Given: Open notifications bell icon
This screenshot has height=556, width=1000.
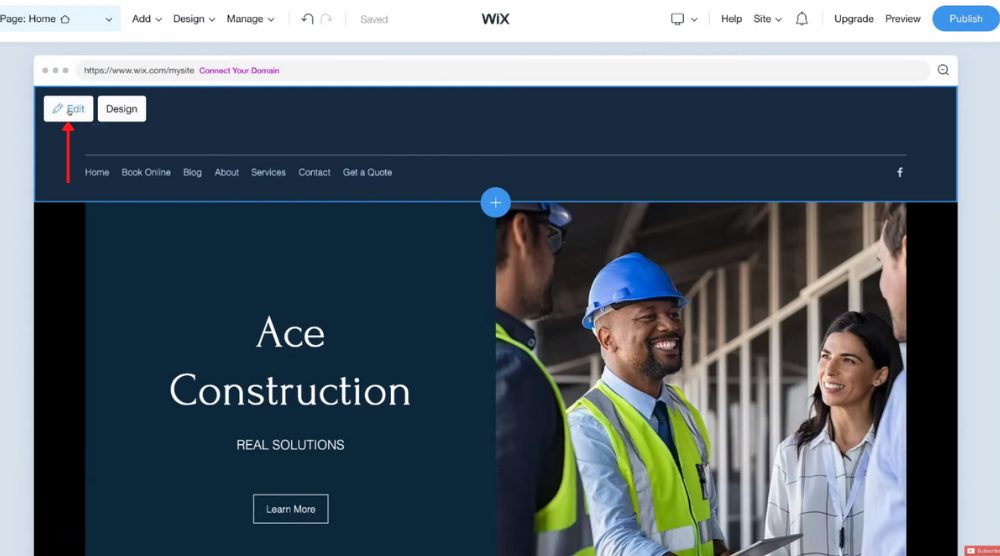Looking at the screenshot, I should [x=802, y=19].
